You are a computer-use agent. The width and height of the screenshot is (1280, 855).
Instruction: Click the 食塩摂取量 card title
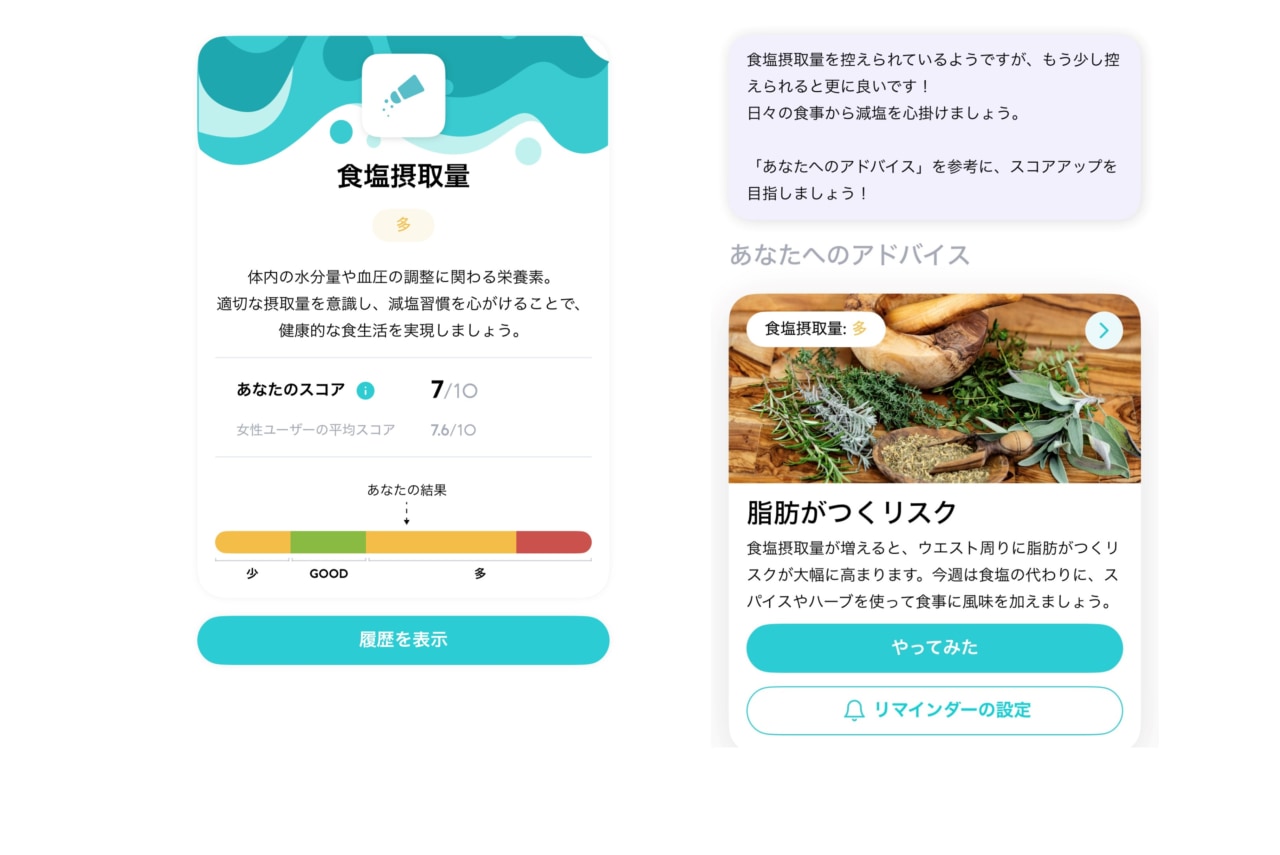click(x=403, y=176)
